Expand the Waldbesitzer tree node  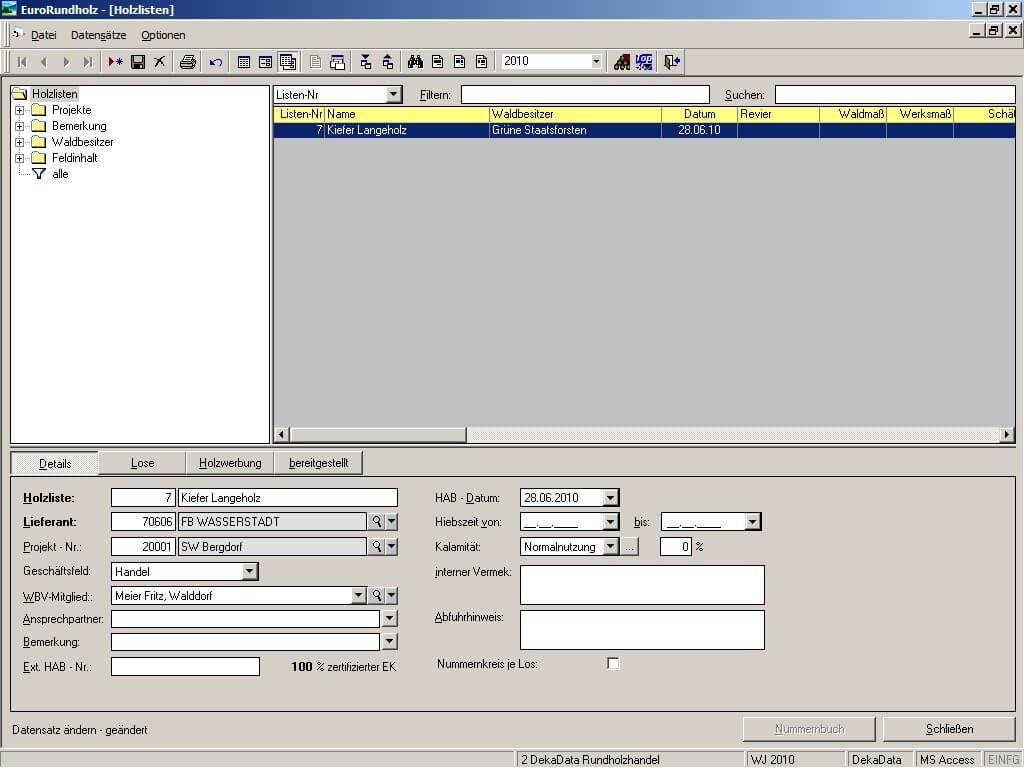tap(19, 142)
